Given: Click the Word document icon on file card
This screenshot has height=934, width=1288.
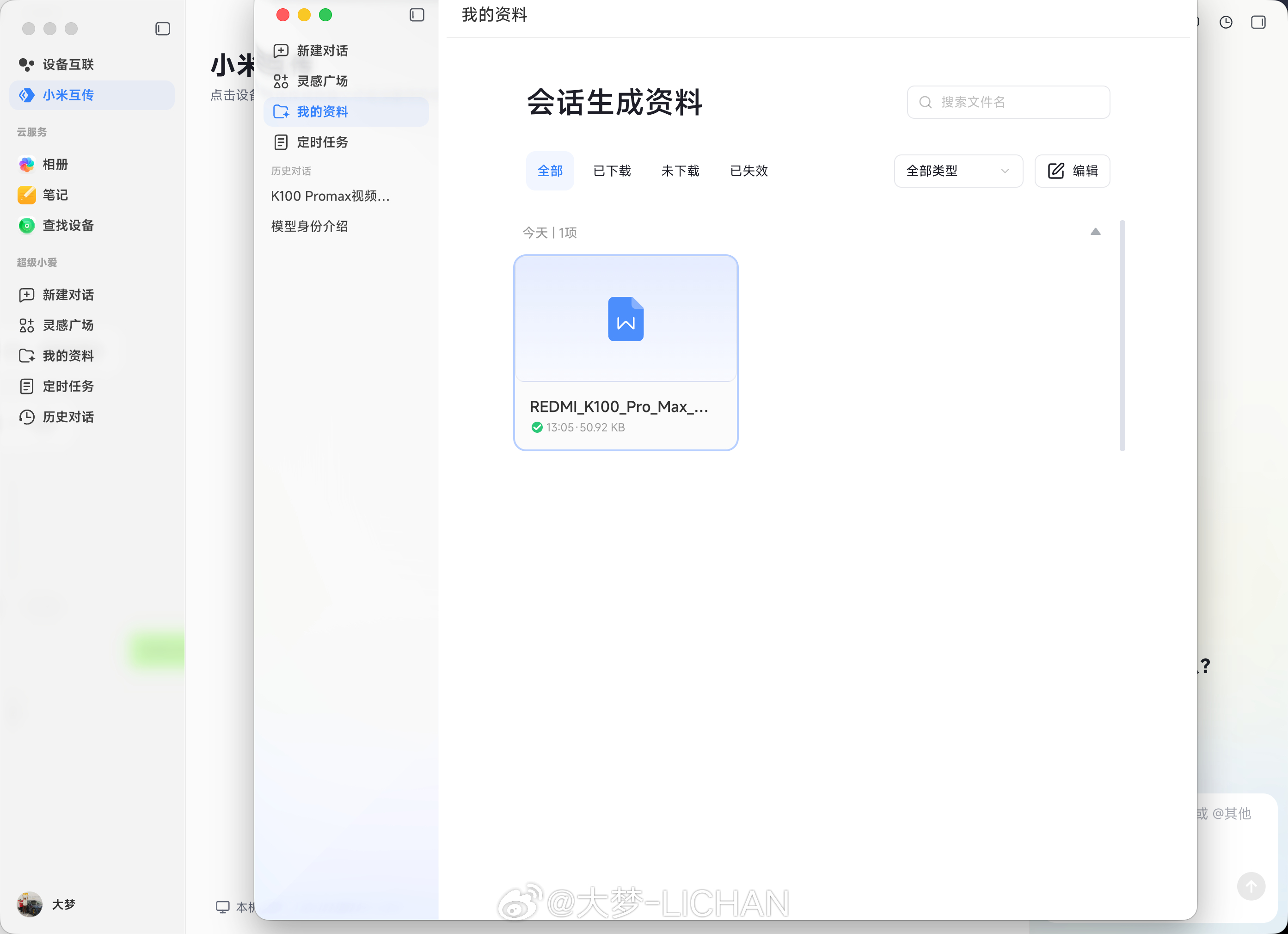Looking at the screenshot, I should coord(626,319).
